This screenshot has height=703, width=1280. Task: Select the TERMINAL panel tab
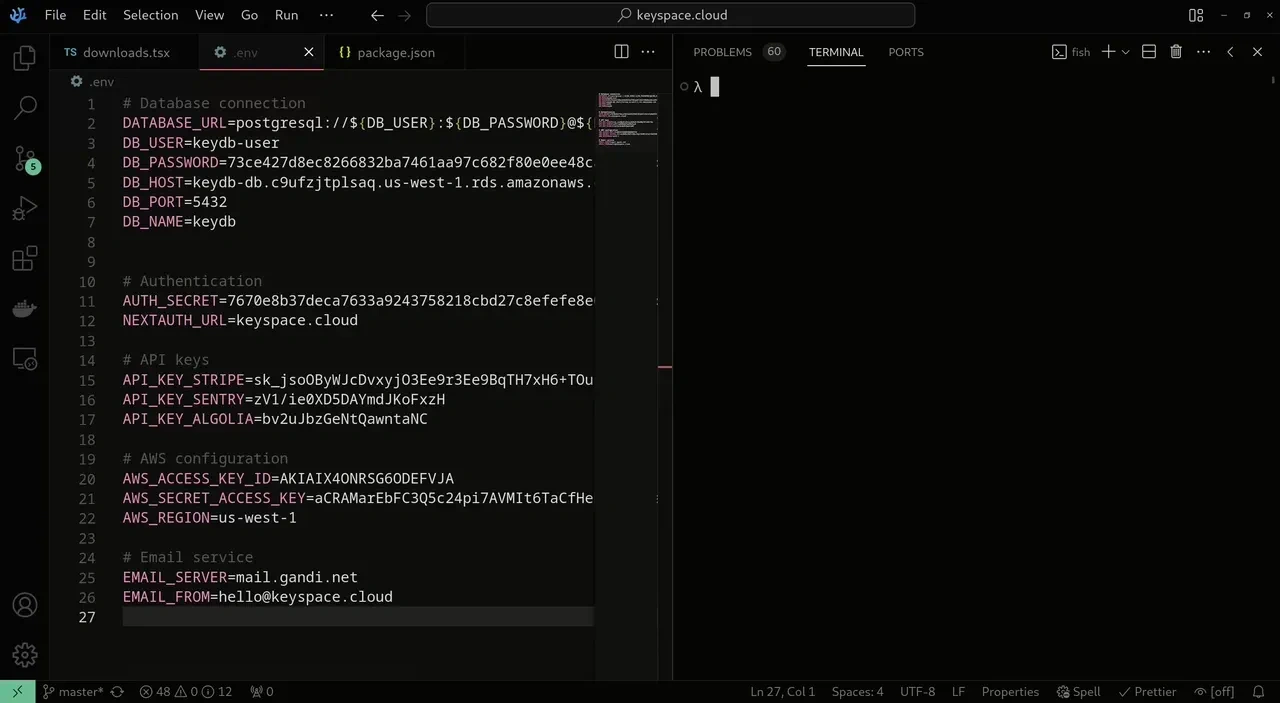pos(836,52)
